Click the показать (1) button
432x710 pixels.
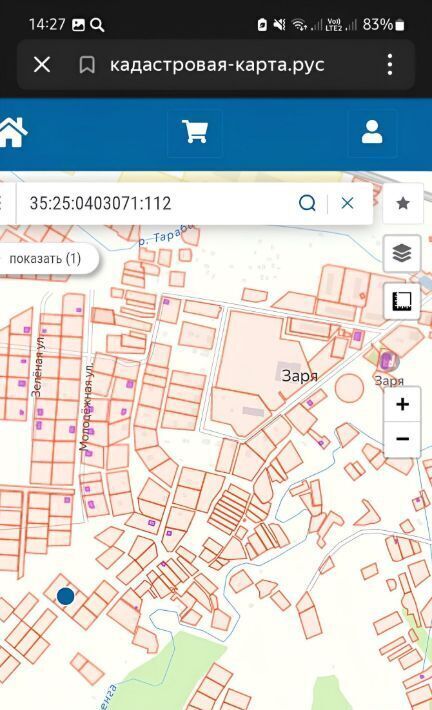(x=45, y=259)
